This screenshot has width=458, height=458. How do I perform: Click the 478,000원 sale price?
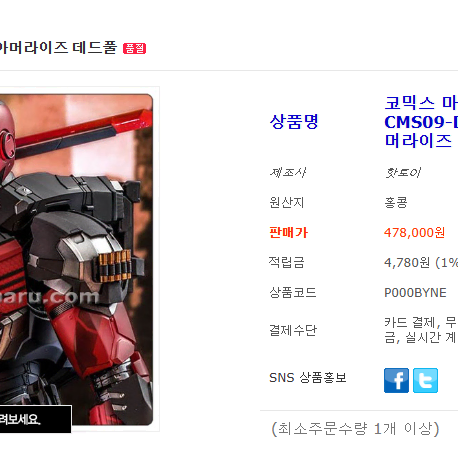(414, 232)
